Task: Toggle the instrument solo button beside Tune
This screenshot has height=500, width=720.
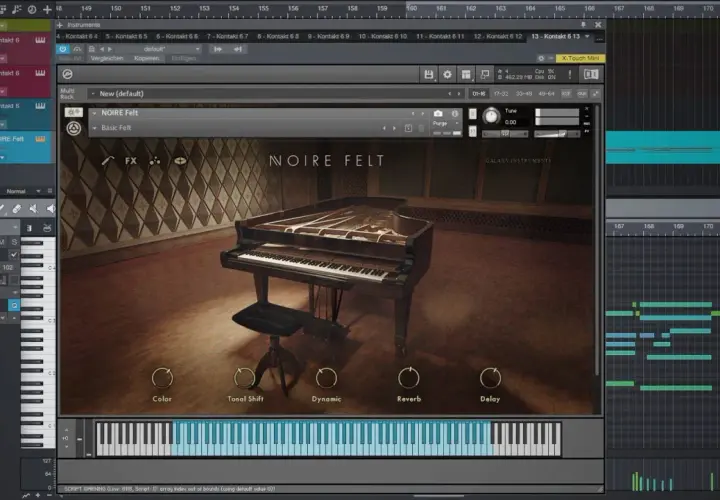Action: (x=472, y=114)
